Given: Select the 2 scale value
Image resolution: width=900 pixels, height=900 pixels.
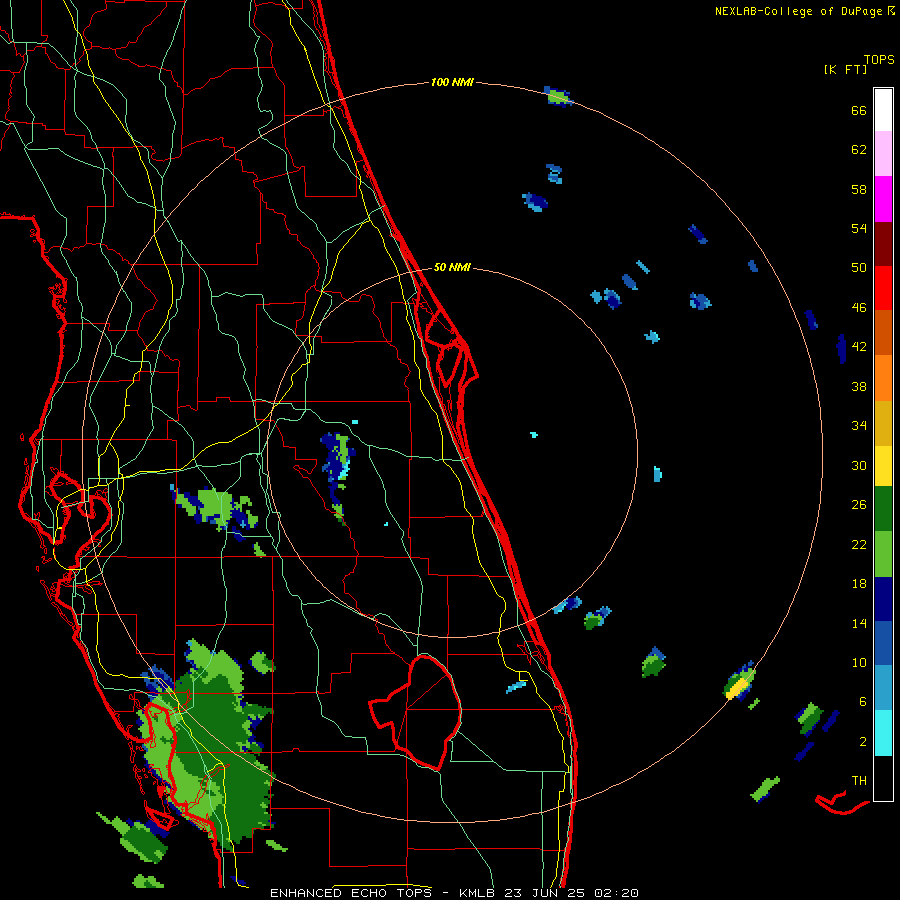Looking at the screenshot, I should coord(863,742).
